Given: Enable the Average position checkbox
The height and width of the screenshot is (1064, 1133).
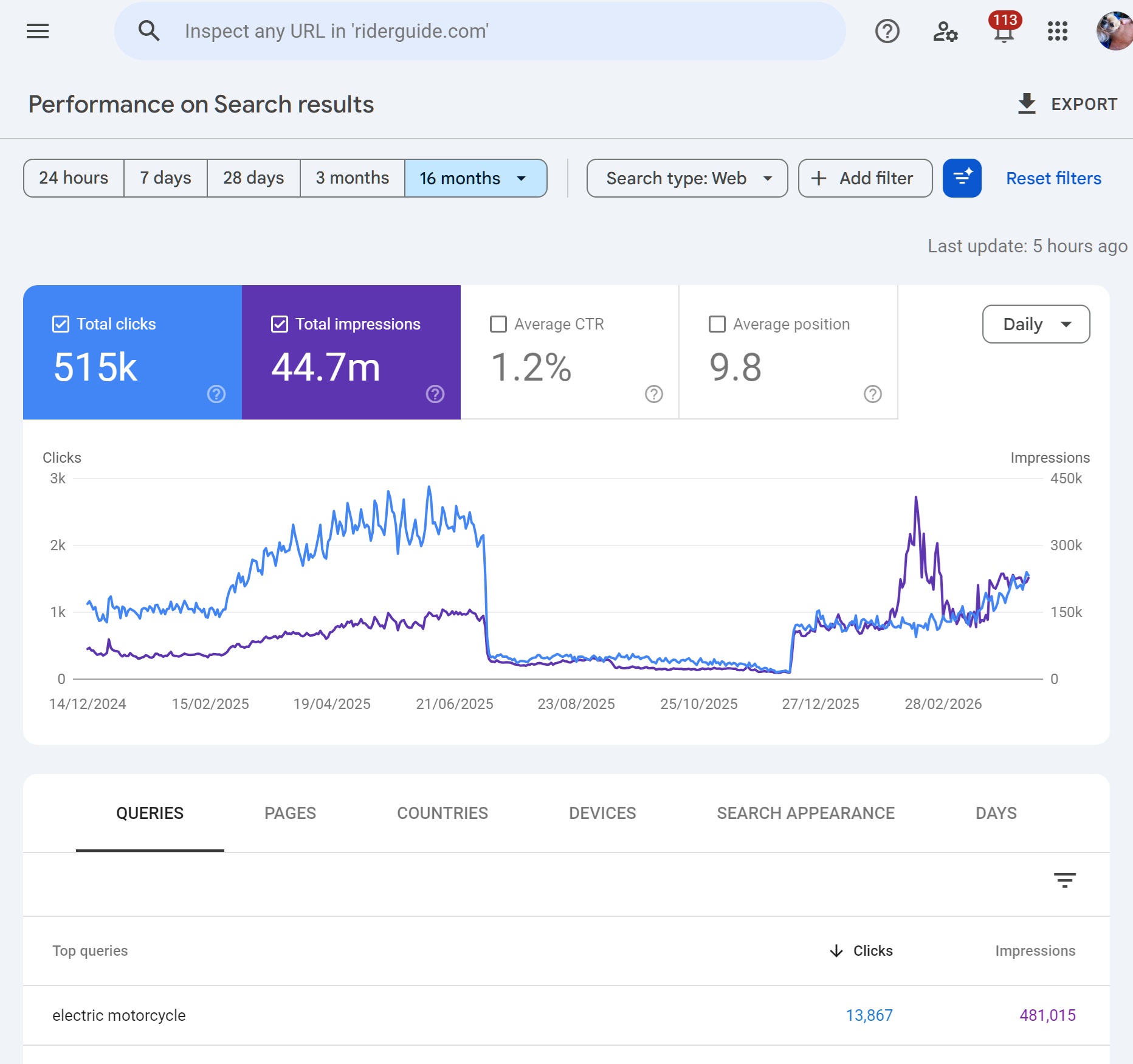Looking at the screenshot, I should click(717, 324).
